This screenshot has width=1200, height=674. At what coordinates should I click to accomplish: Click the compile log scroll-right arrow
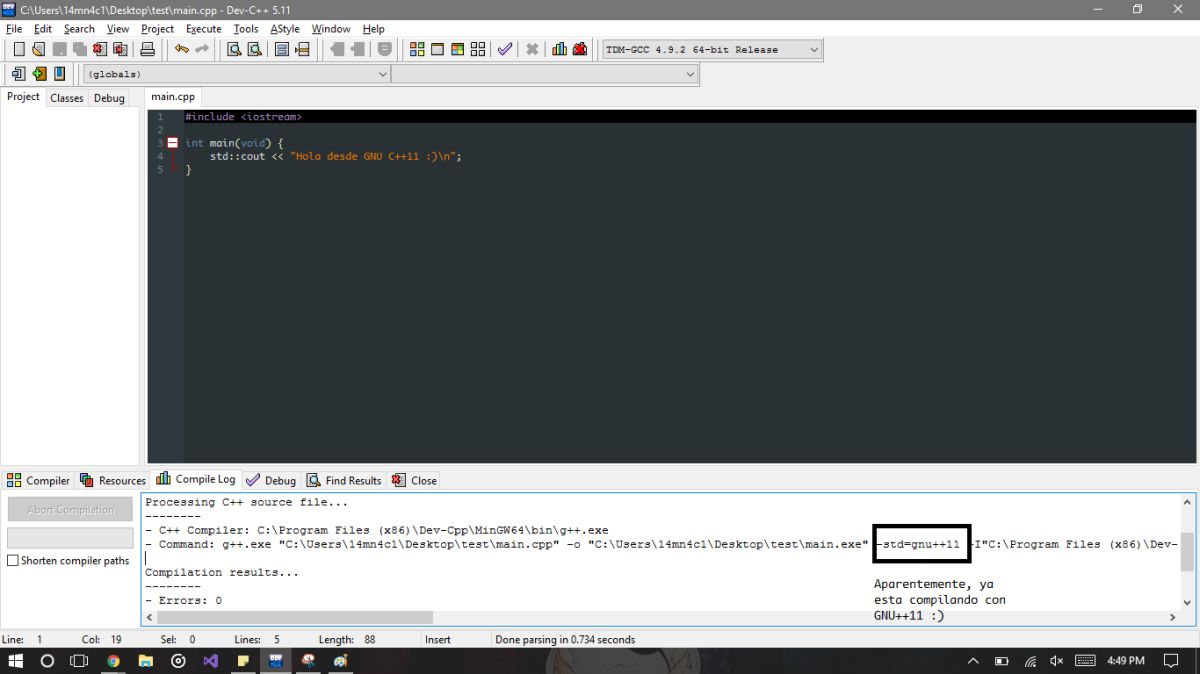[x=1174, y=617]
